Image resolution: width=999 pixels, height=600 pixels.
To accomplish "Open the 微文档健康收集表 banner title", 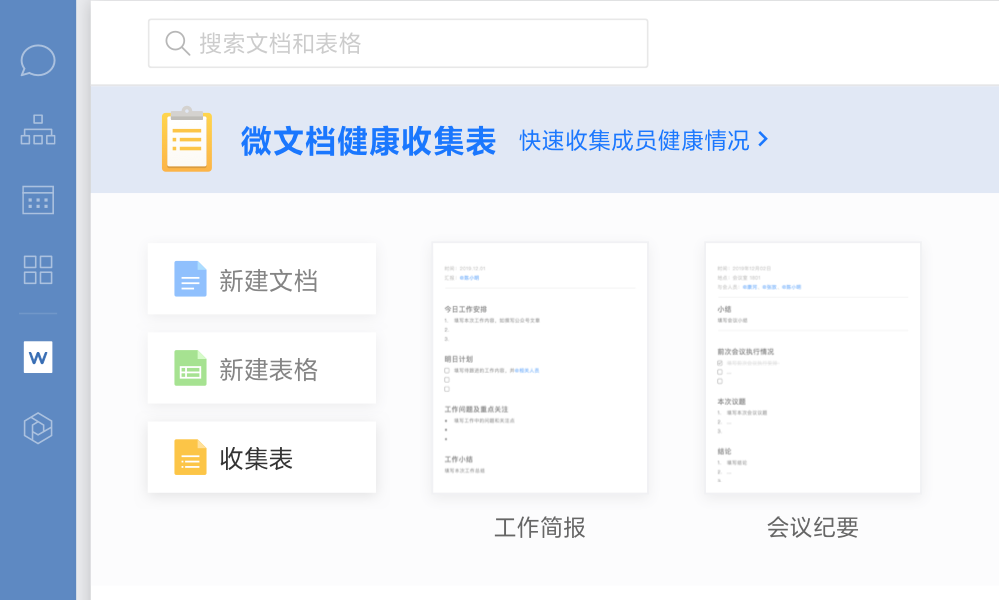I will point(368,141).
